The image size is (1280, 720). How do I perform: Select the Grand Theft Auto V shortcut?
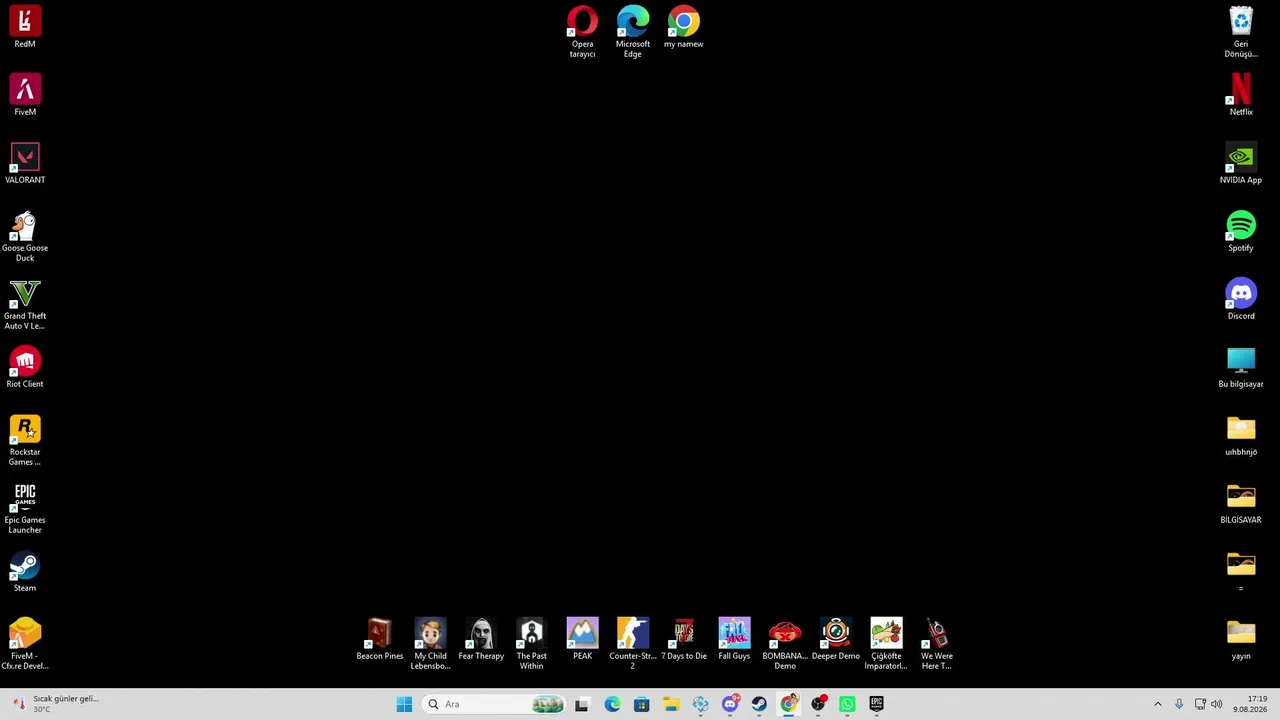(x=25, y=304)
